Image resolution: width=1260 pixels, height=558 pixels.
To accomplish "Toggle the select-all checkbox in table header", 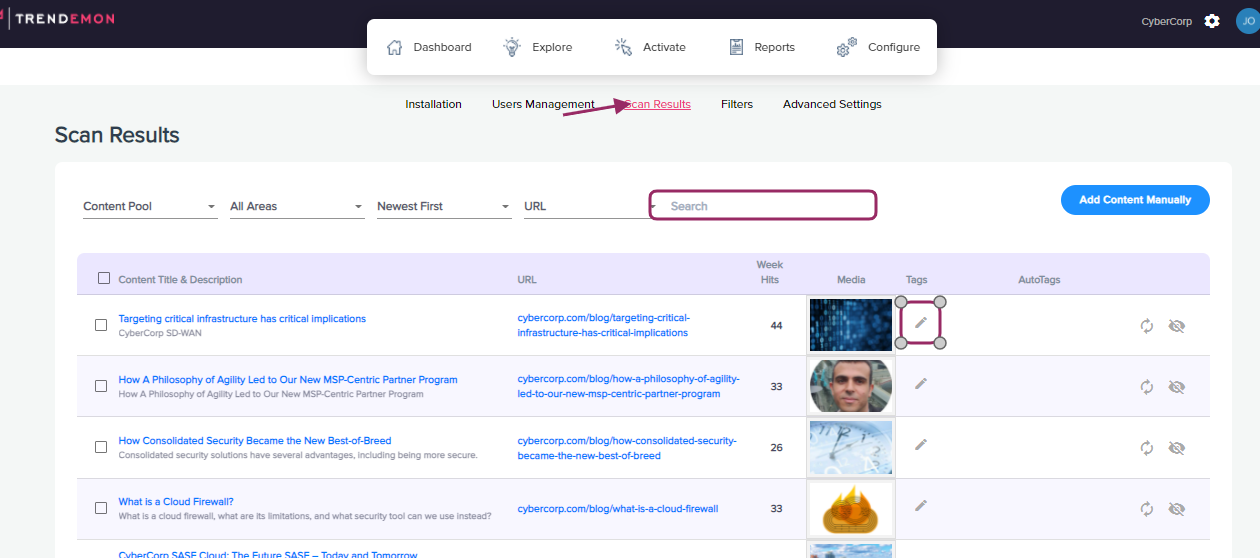I will 104,278.
